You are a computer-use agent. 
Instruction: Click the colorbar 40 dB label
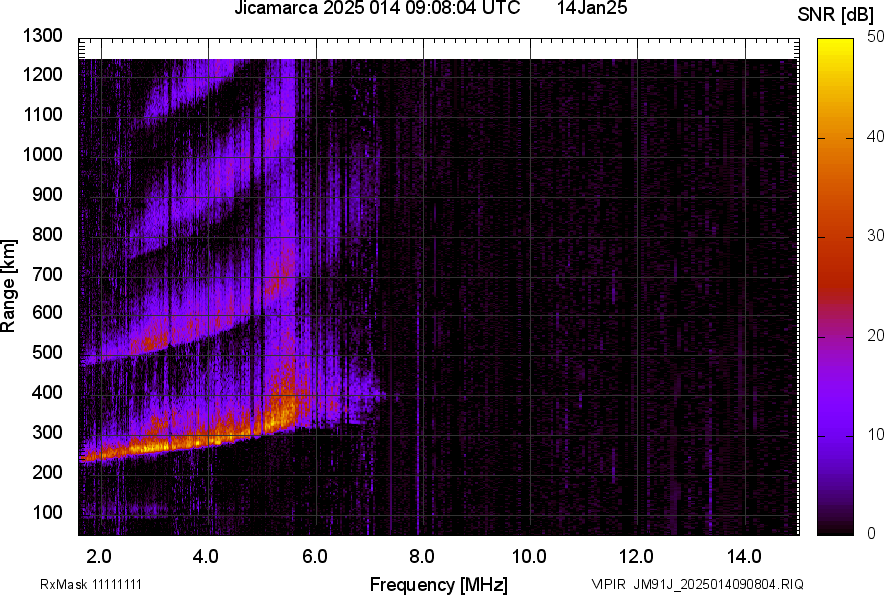coord(876,136)
